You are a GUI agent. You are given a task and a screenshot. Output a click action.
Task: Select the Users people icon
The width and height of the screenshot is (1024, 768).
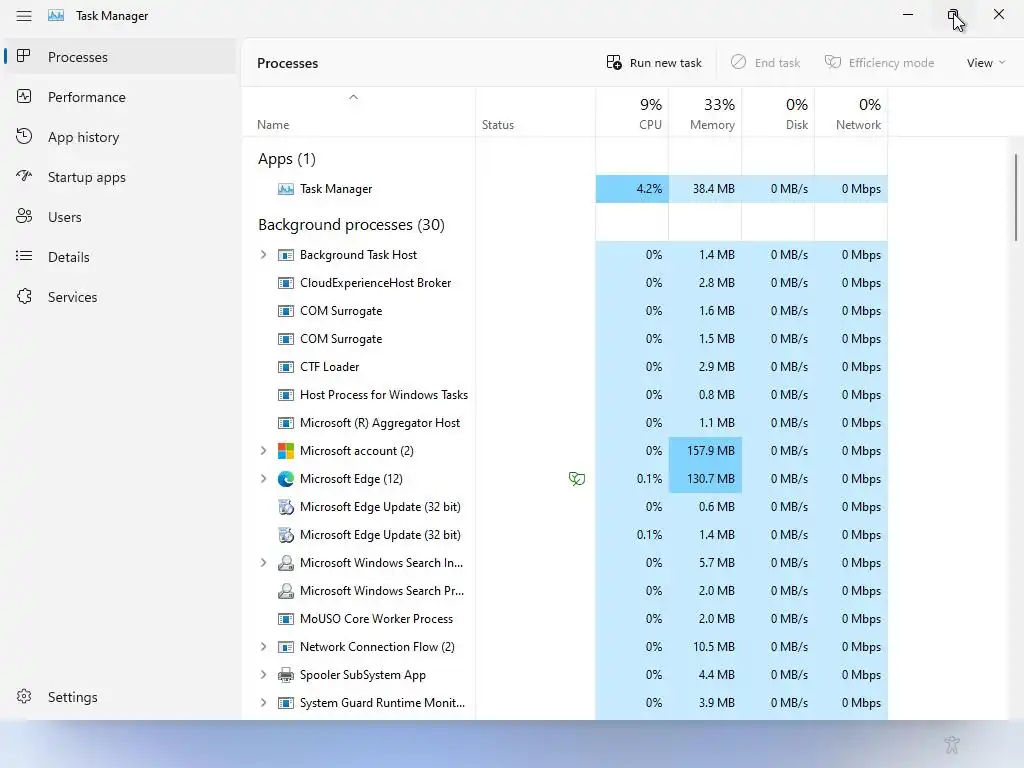click(24, 216)
